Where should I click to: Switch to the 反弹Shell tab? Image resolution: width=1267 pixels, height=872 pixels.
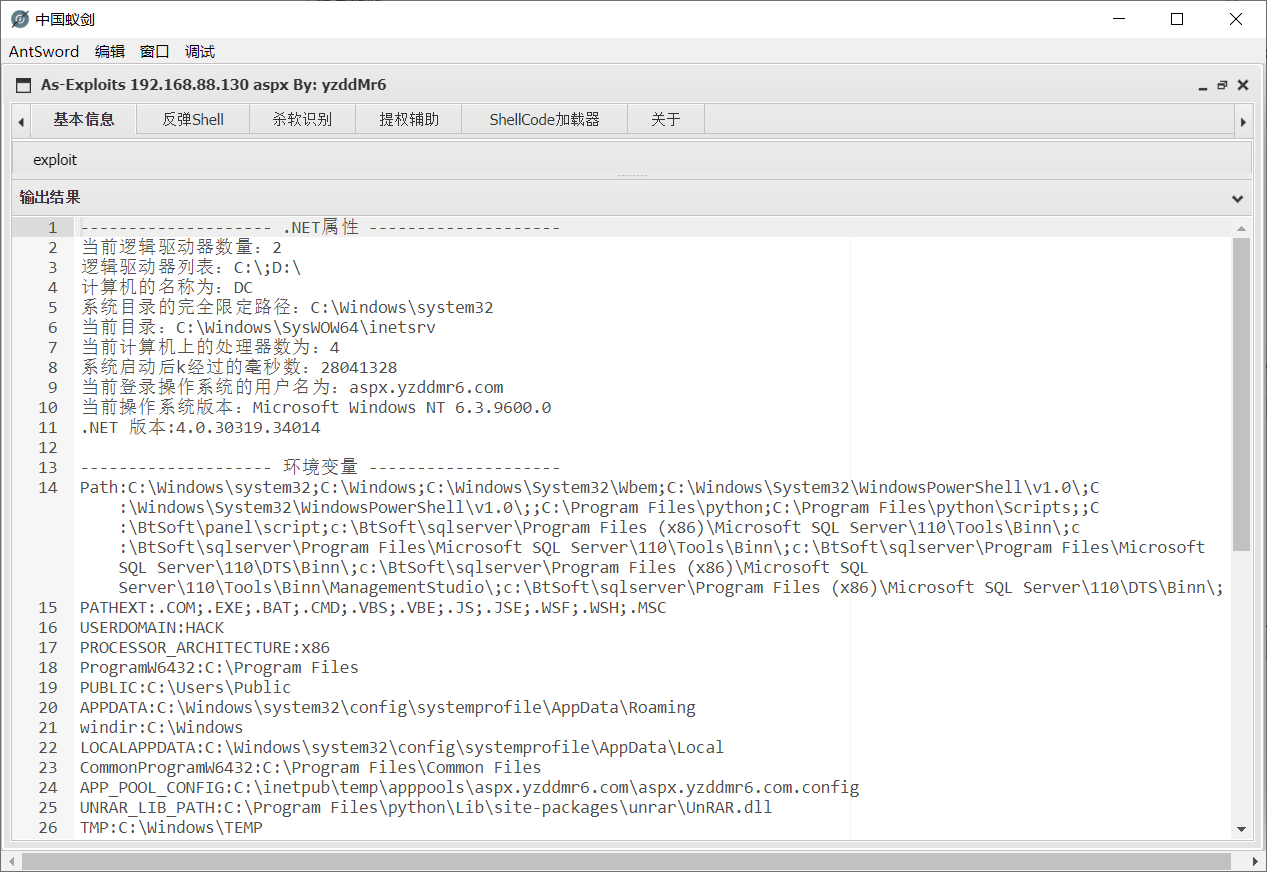[192, 119]
